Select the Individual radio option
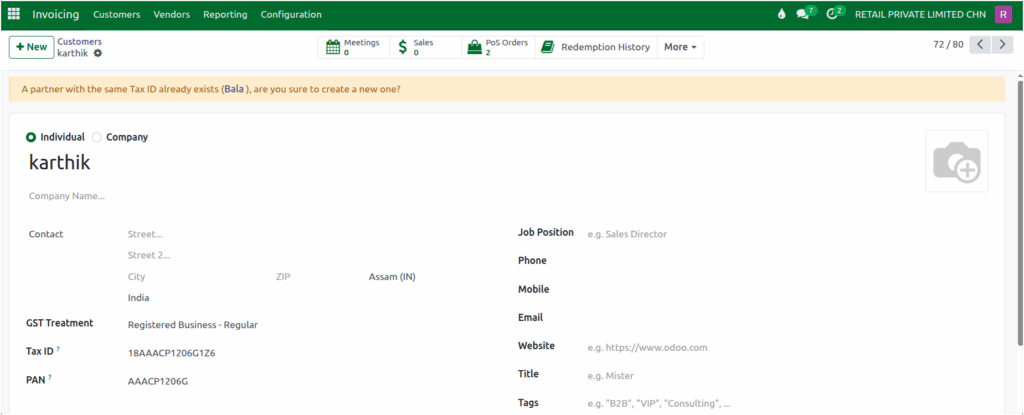The image size is (1024, 415). [x=31, y=137]
